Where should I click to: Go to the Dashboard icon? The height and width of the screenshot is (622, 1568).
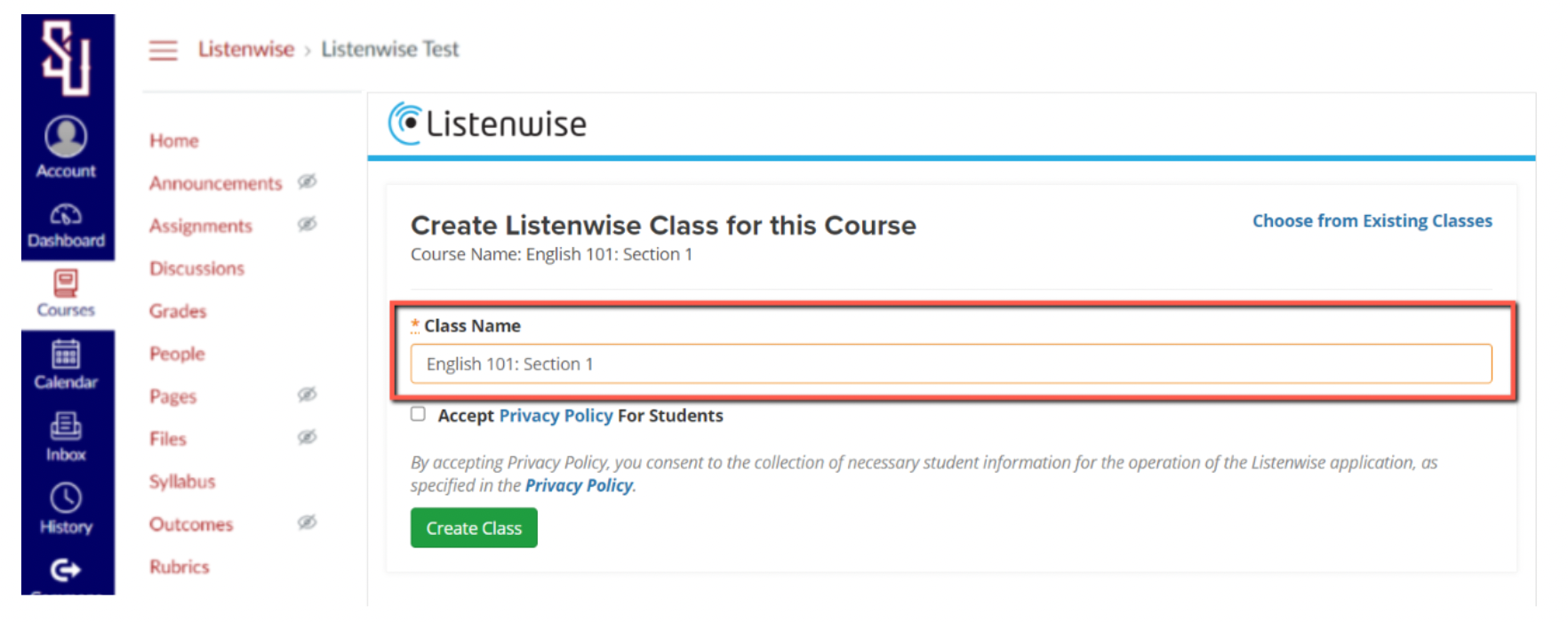coord(66,214)
